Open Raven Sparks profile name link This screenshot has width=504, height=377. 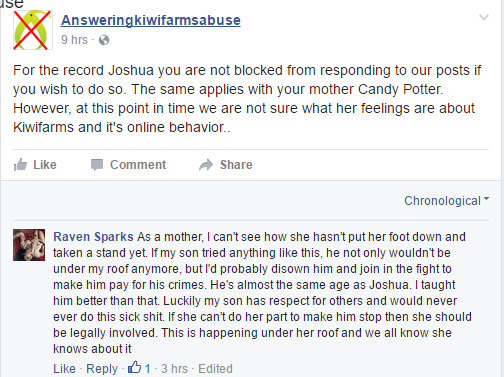pyautogui.click(x=93, y=237)
